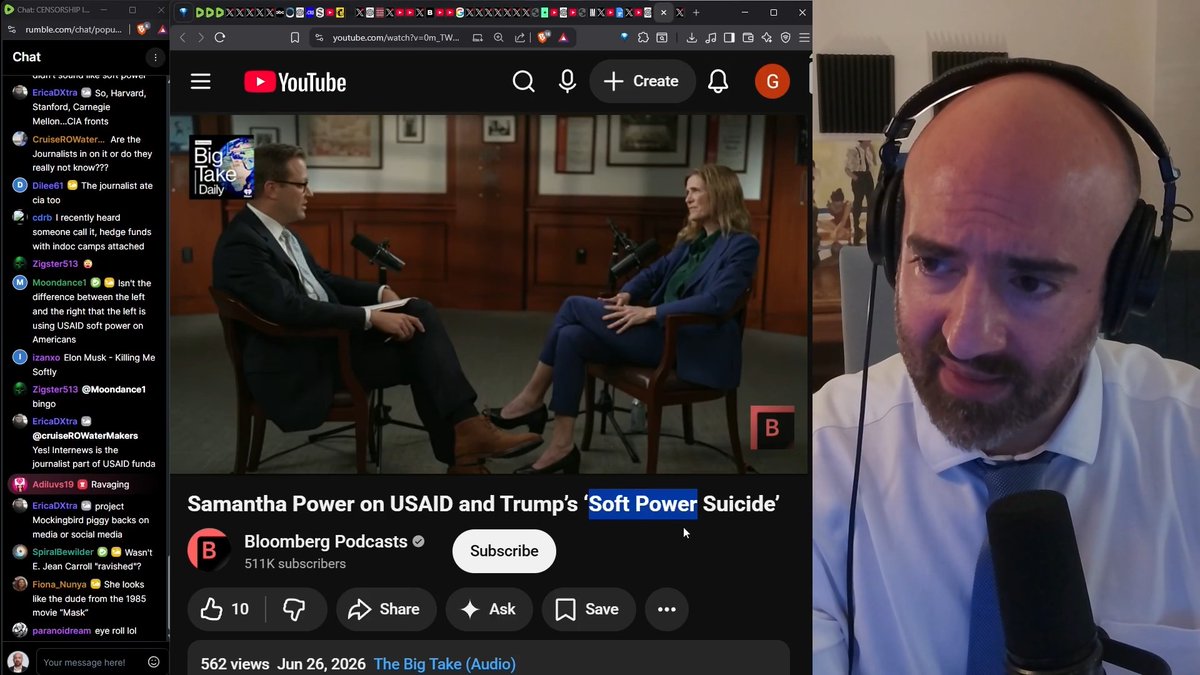Dislike the video with thumbs down
The height and width of the screenshot is (675, 1200).
(x=294, y=609)
